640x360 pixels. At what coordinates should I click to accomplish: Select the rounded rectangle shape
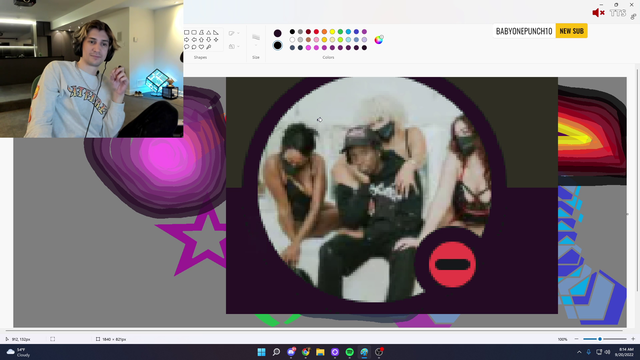194,32
